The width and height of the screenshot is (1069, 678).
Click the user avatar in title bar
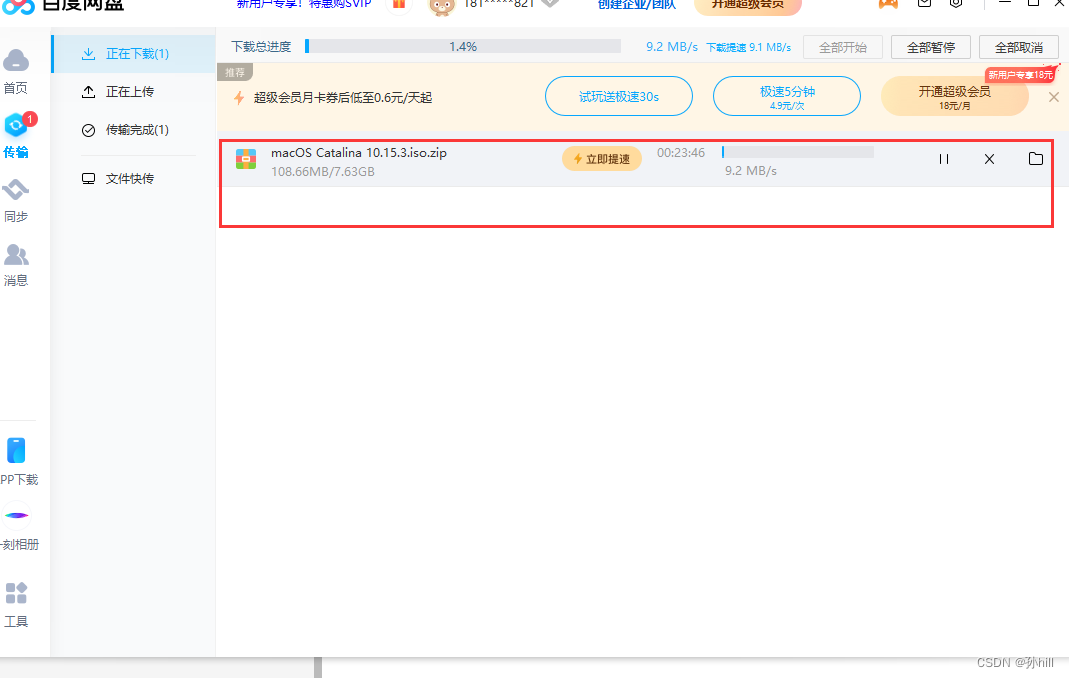click(x=441, y=6)
